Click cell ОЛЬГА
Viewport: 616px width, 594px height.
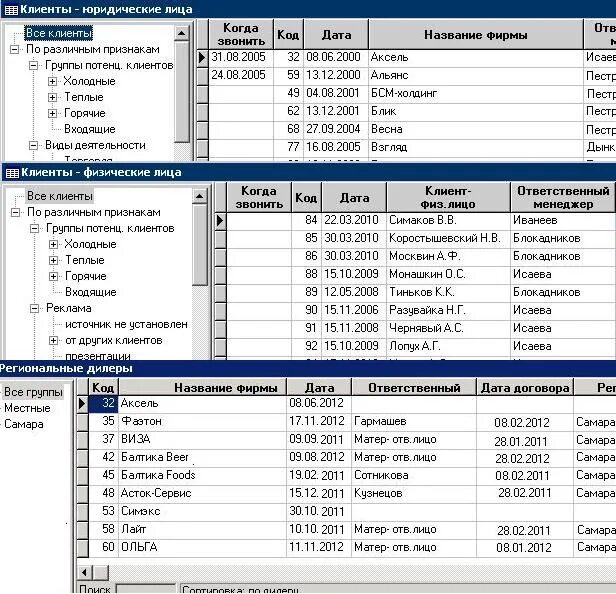(202, 547)
